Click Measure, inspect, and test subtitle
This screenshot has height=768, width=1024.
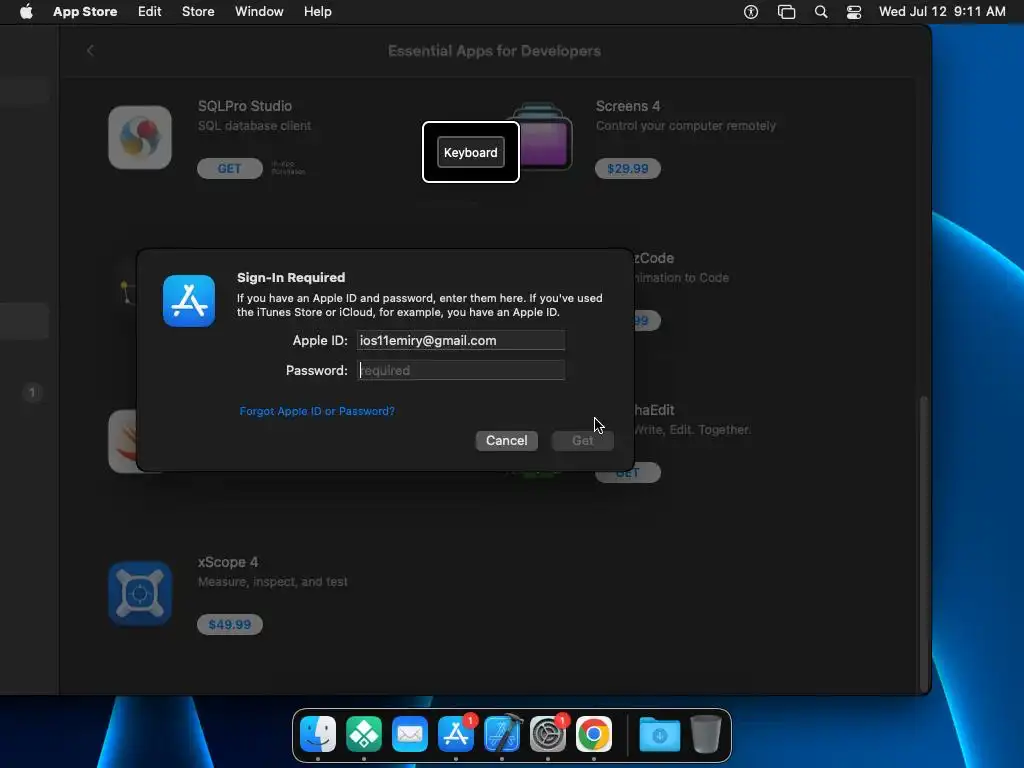coord(272,581)
